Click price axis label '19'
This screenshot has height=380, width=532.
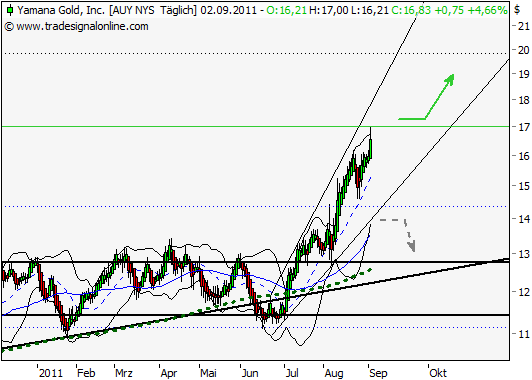pos(524,74)
